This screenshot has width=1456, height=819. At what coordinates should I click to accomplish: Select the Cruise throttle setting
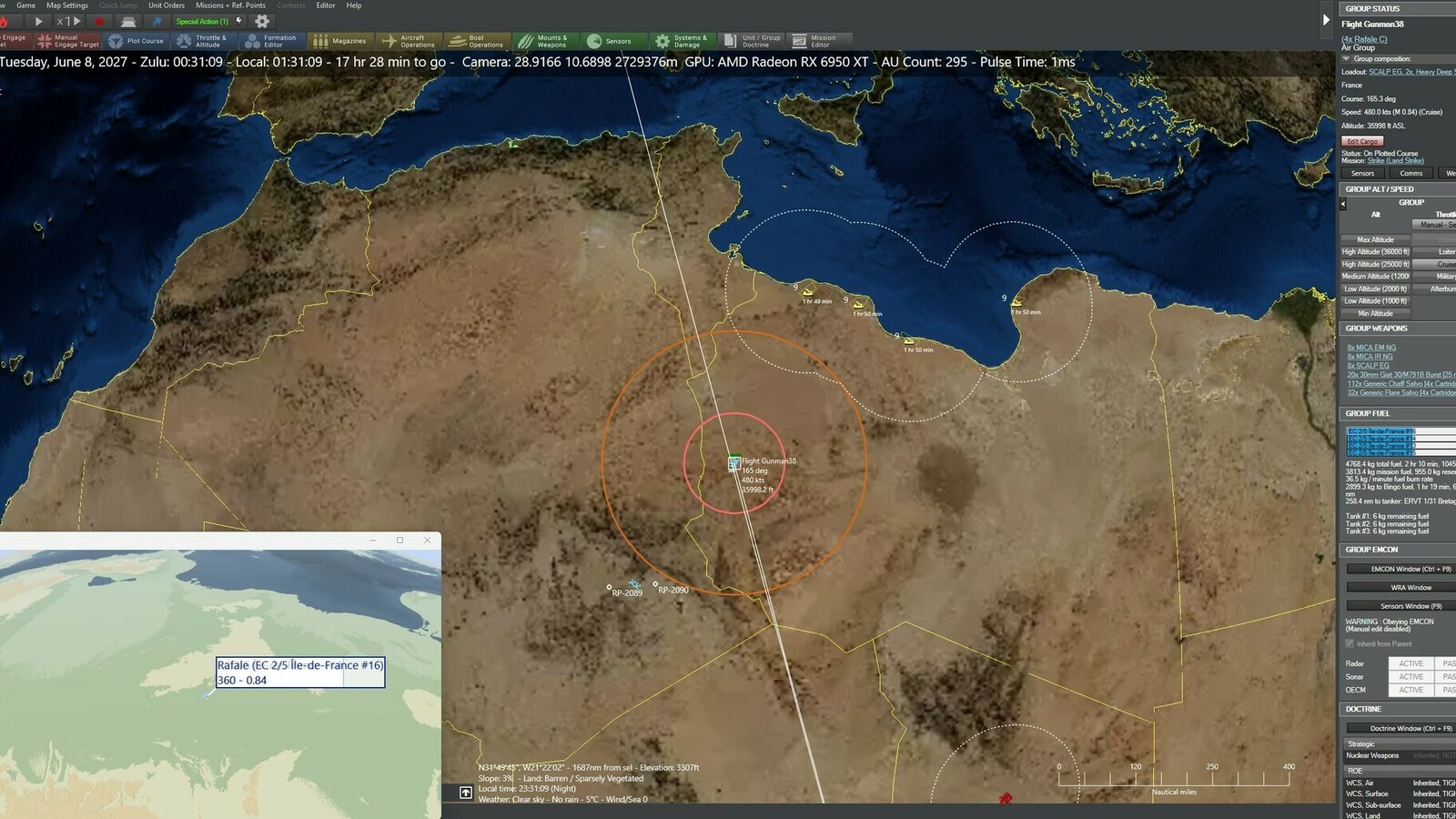coord(1447,264)
